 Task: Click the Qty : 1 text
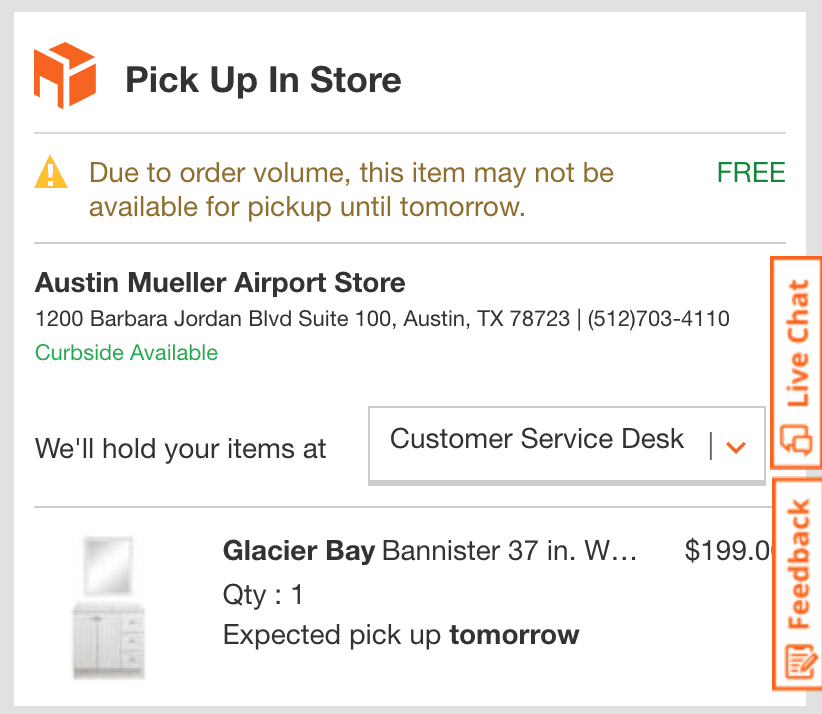(262, 596)
